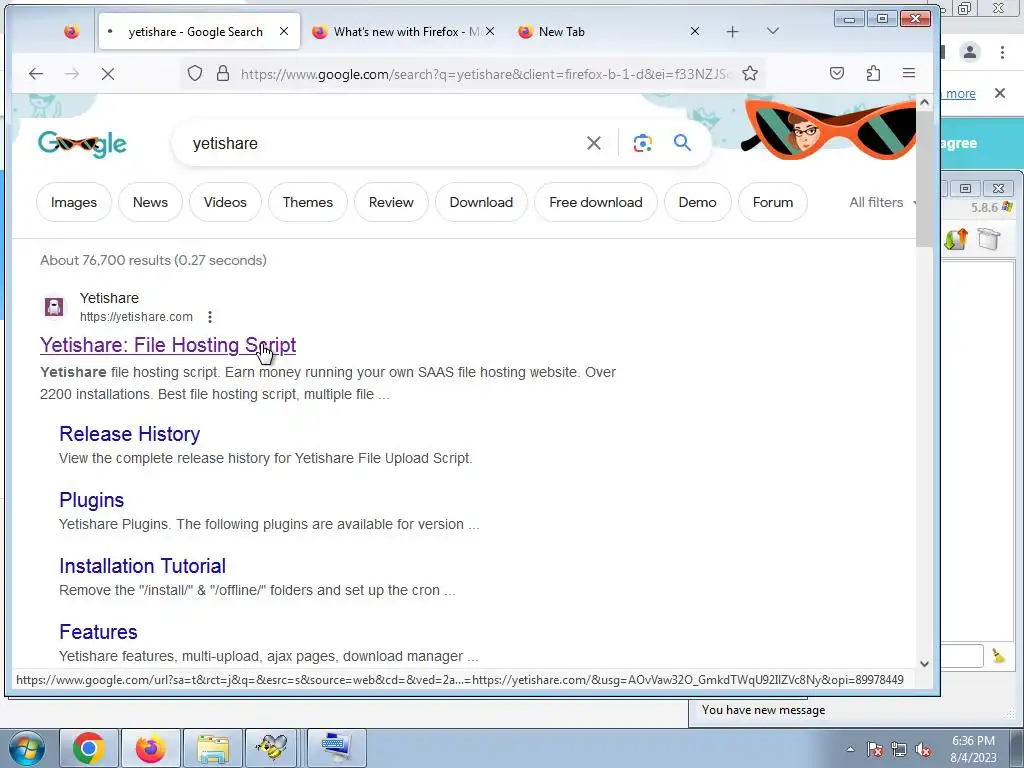This screenshot has height=768, width=1024.
Task: Open the computer keyboard taskbar icon
Action: coord(337,748)
